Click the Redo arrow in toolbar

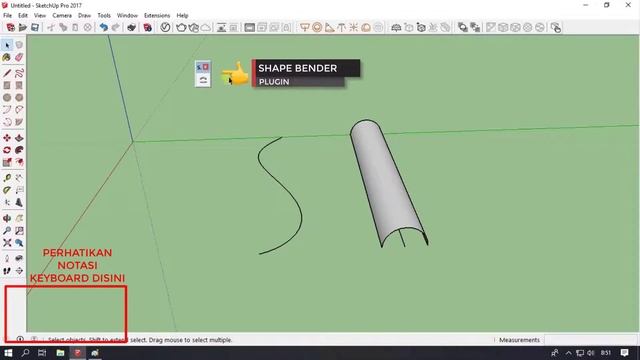(x=116, y=27)
